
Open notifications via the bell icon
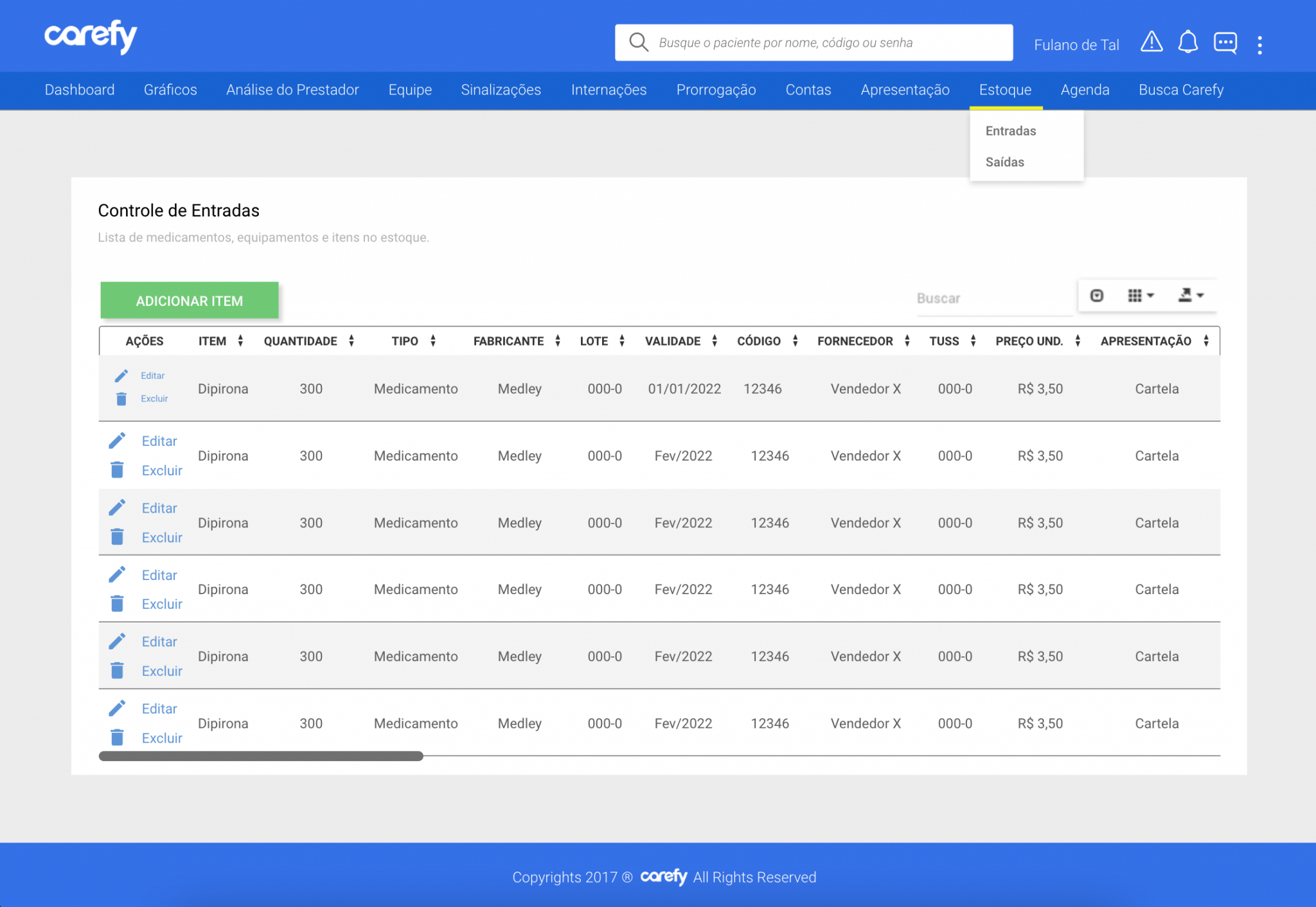coord(1188,42)
